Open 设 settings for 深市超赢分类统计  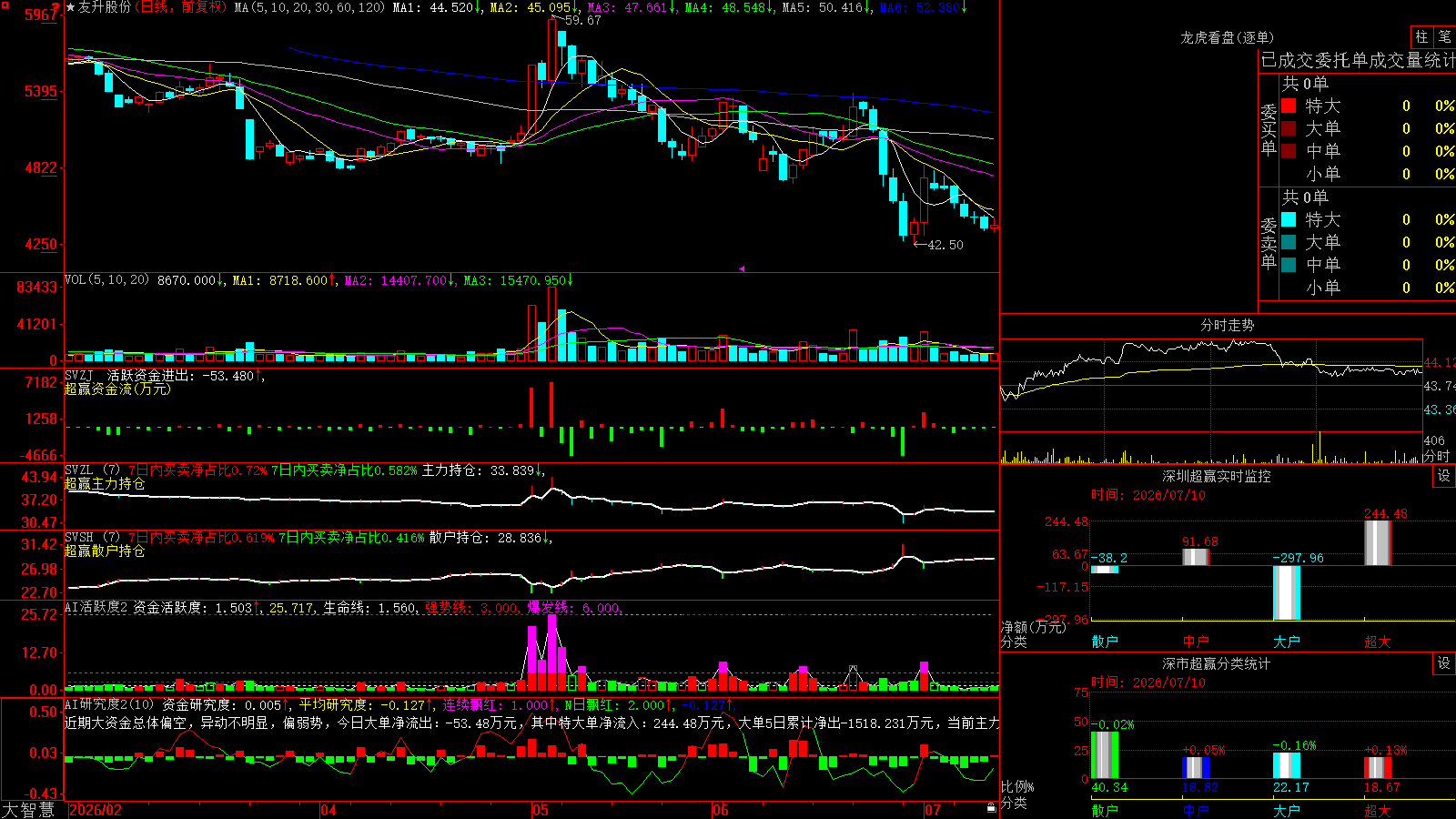[1444, 663]
